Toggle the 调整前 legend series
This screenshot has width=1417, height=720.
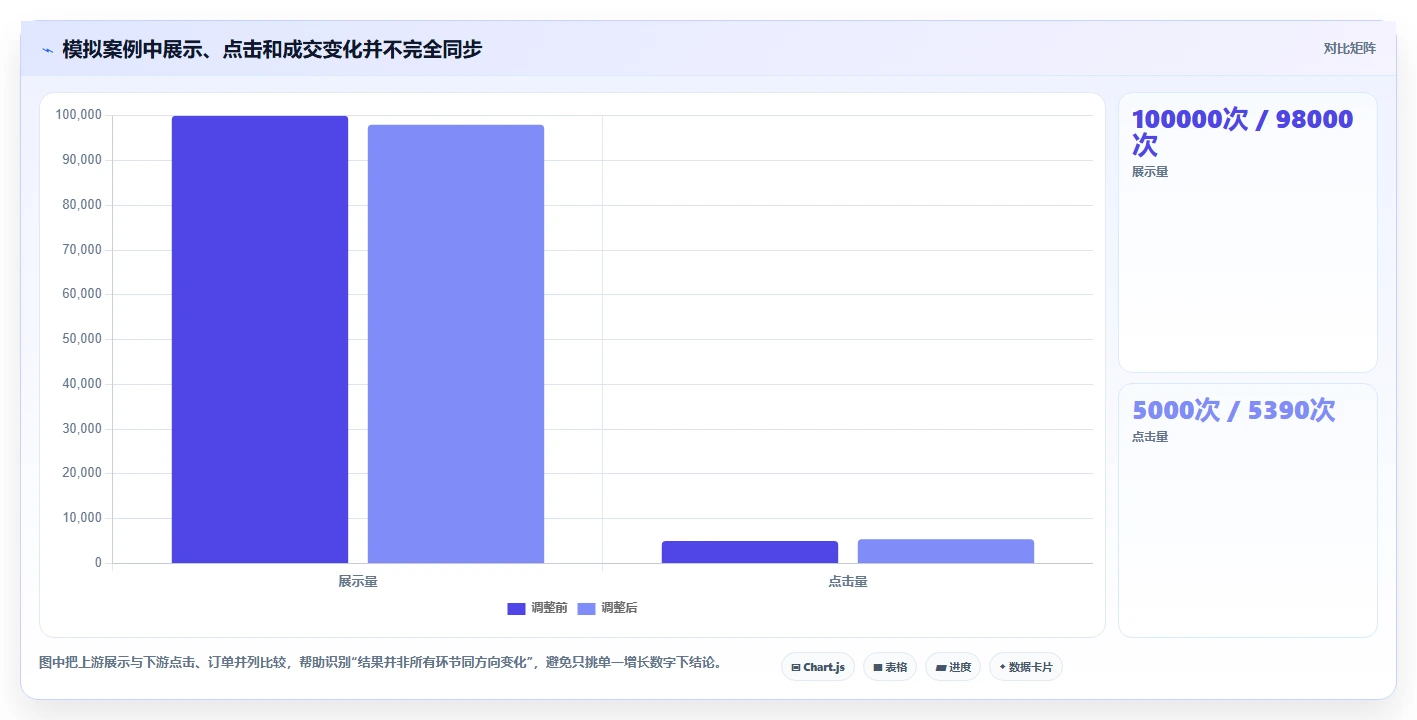538,608
